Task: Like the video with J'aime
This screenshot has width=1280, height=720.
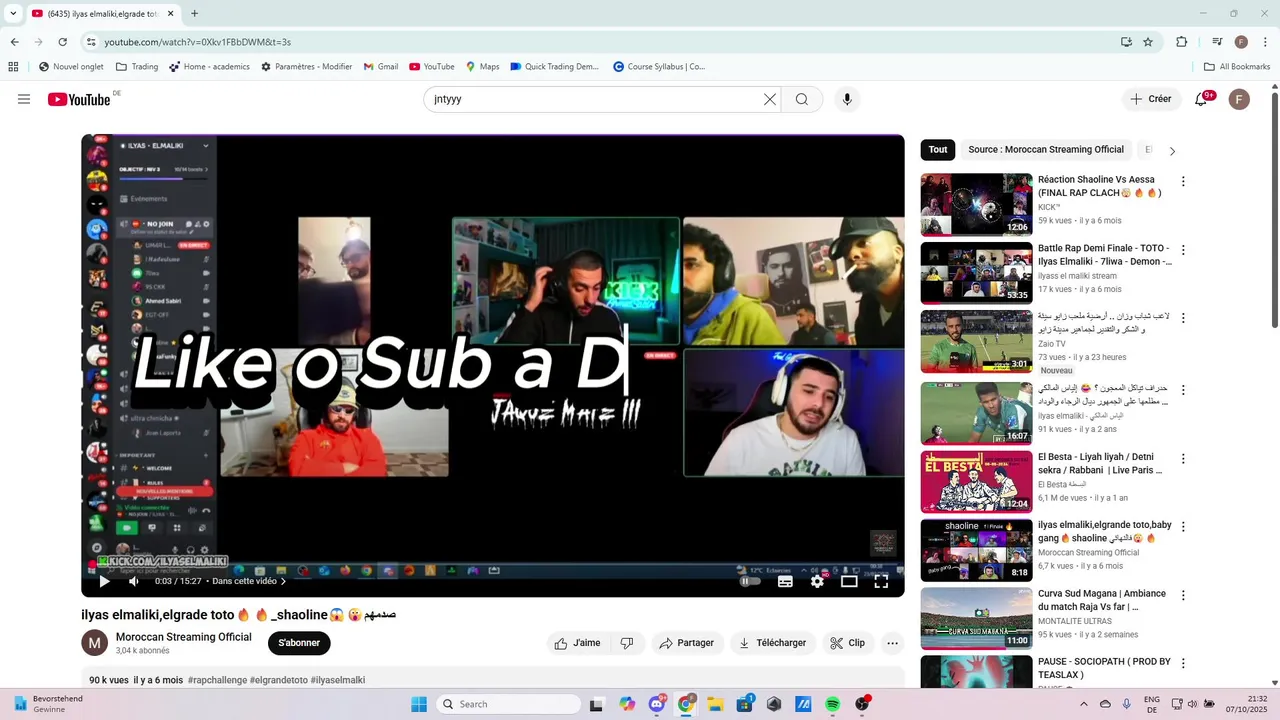Action: (x=578, y=643)
